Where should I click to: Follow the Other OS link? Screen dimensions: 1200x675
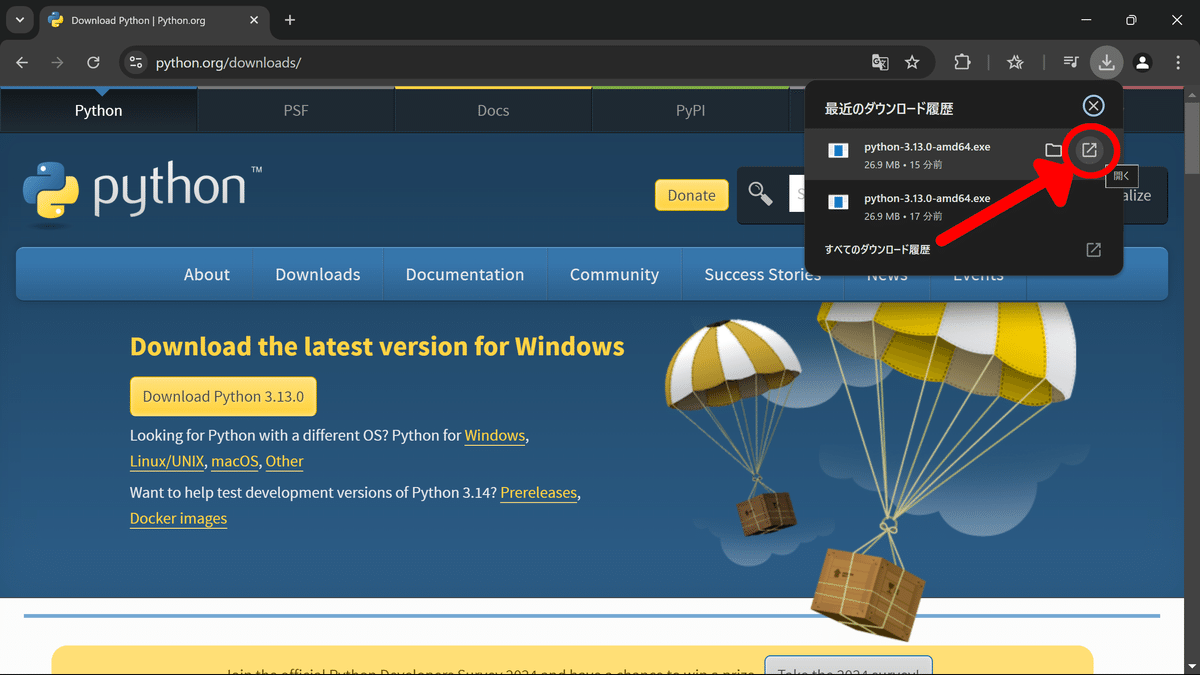pyautogui.click(x=285, y=462)
